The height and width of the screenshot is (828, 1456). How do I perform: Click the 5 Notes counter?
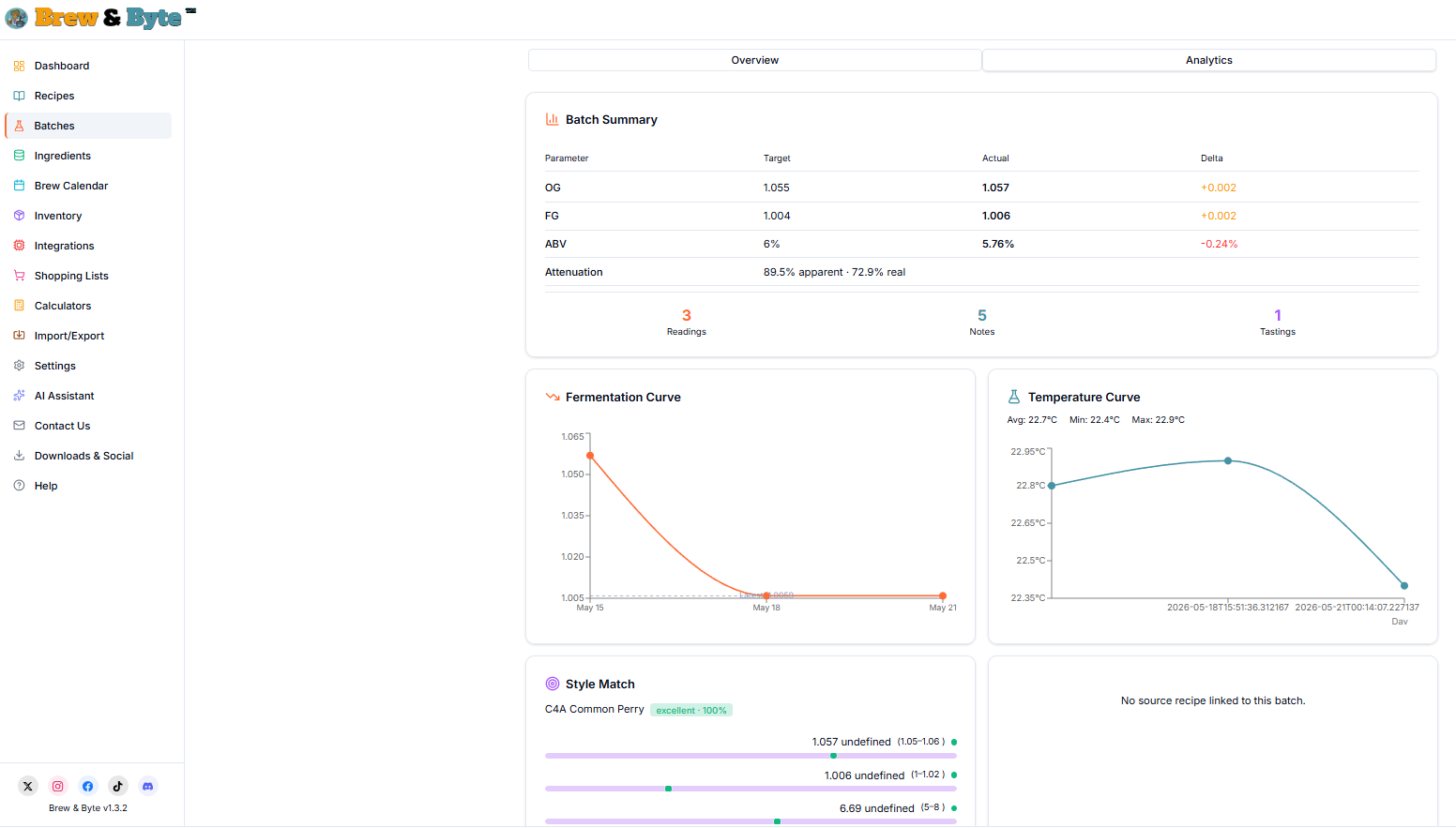tap(982, 322)
